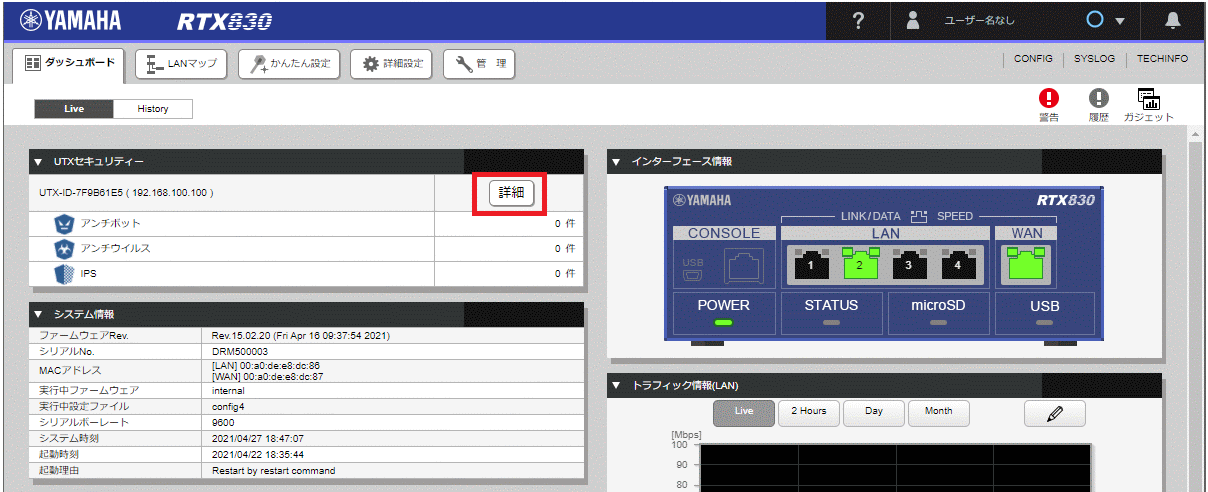The width and height of the screenshot is (1208, 492).
Task: Open the ガジェット gadget icon
Action: coord(1148,99)
